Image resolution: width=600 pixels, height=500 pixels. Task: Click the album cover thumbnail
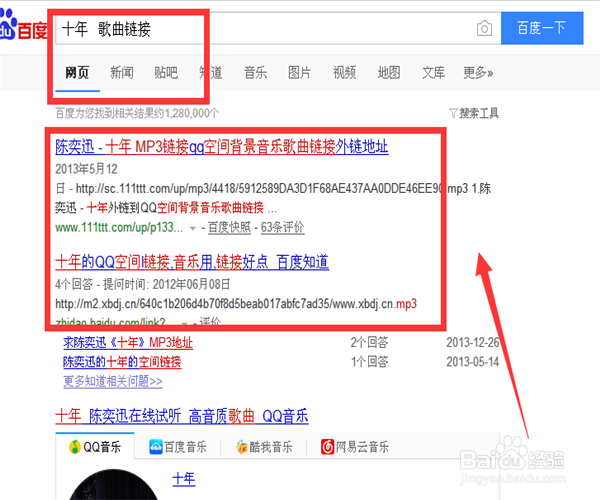[x=113, y=484]
